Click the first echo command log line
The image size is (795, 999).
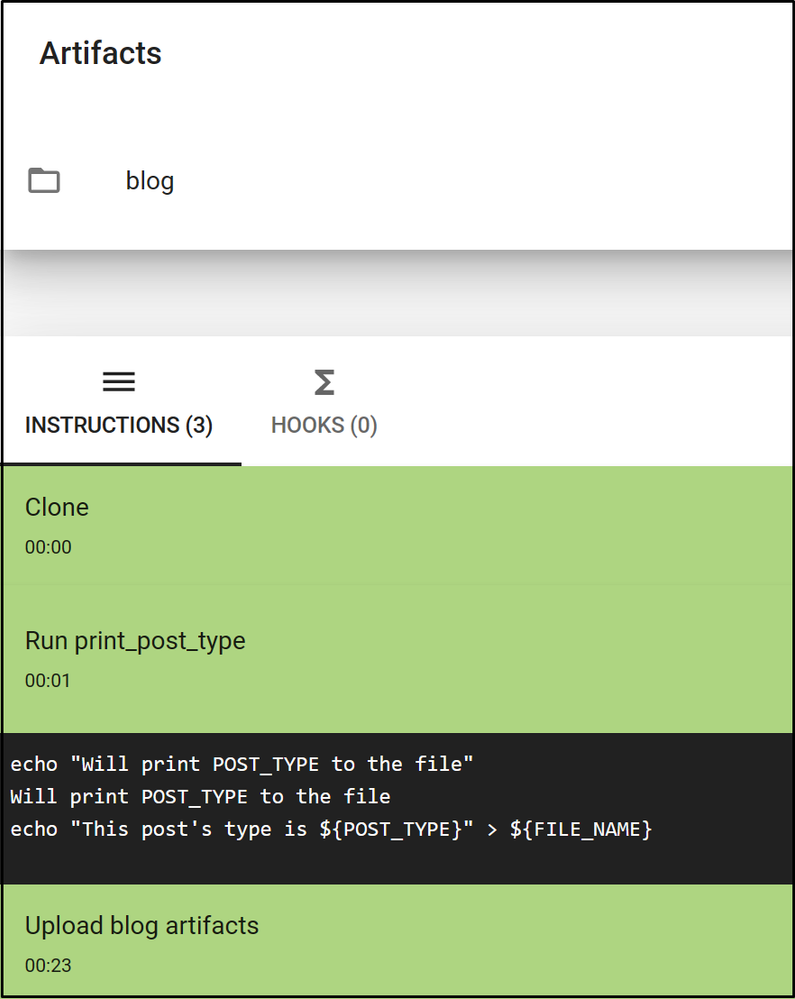tap(242, 764)
